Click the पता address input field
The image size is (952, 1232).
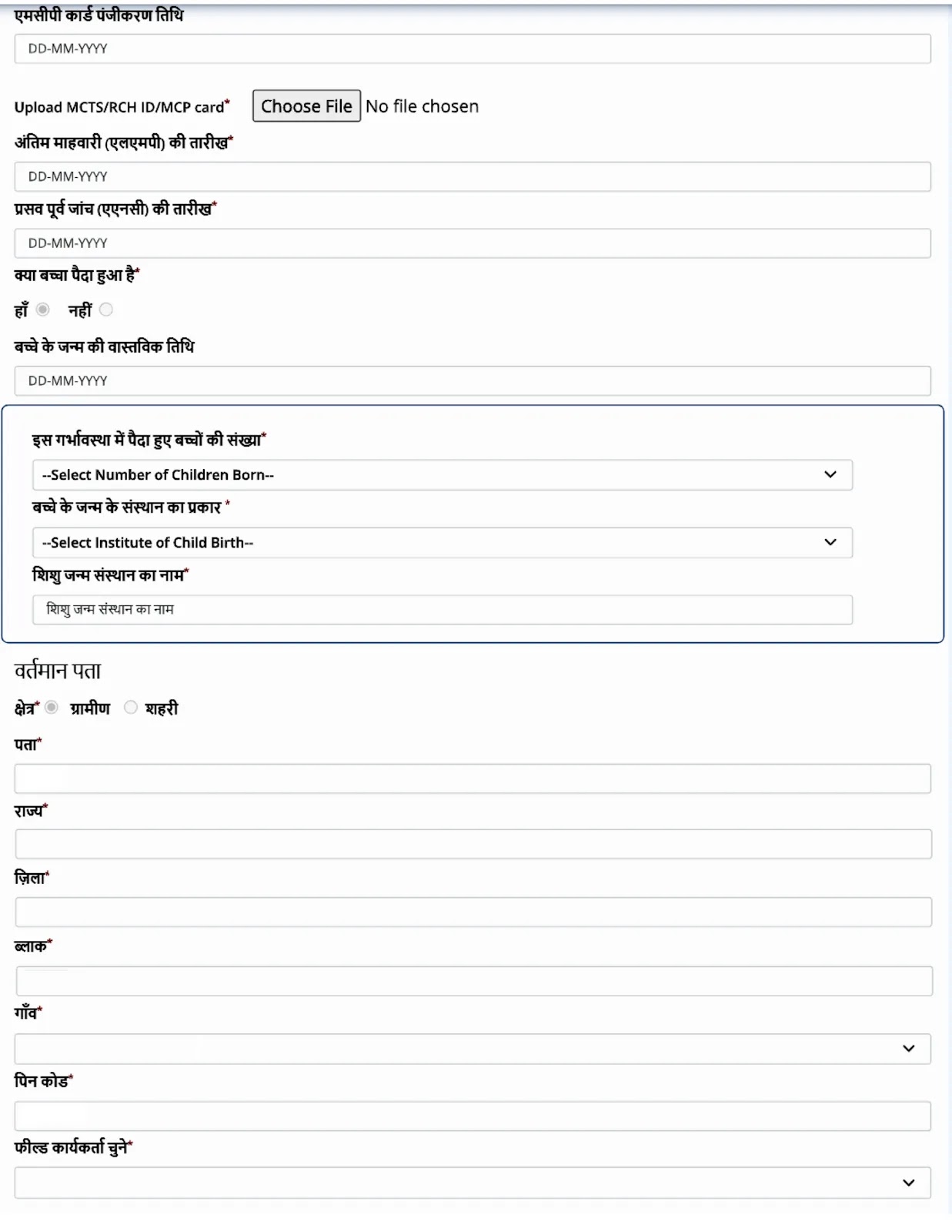[473, 778]
